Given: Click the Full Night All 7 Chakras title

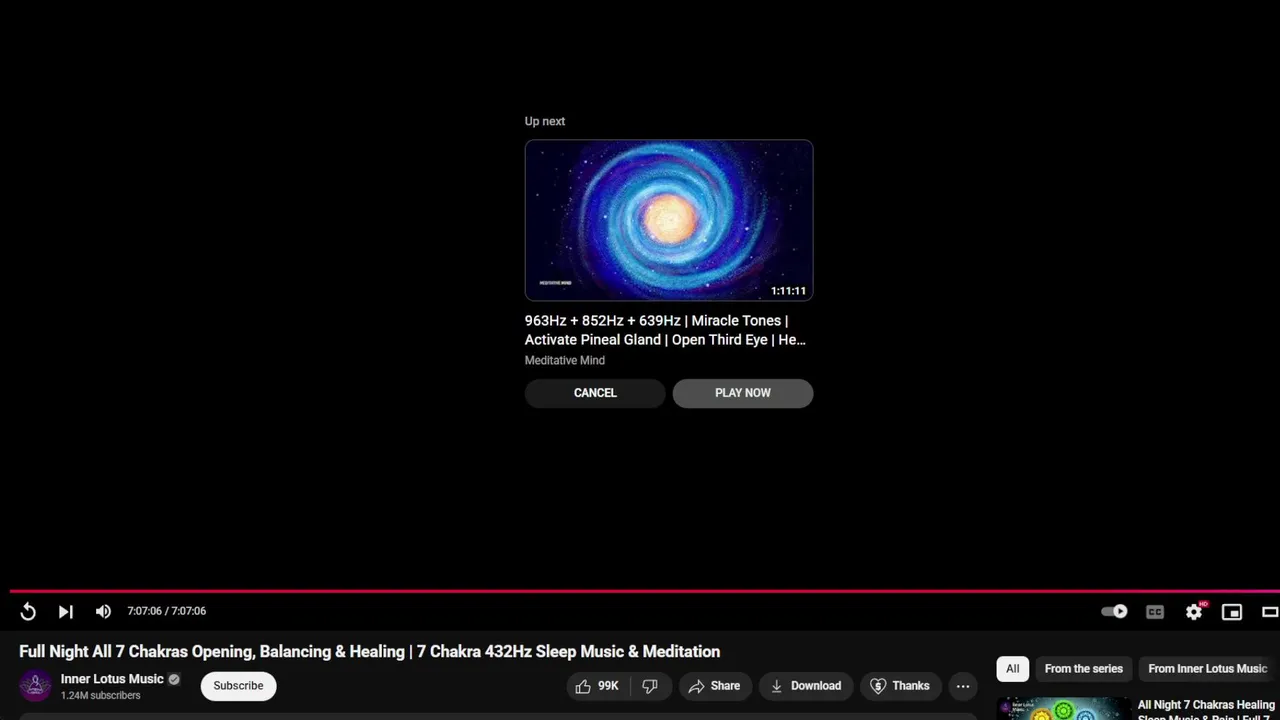Looking at the screenshot, I should point(369,652).
